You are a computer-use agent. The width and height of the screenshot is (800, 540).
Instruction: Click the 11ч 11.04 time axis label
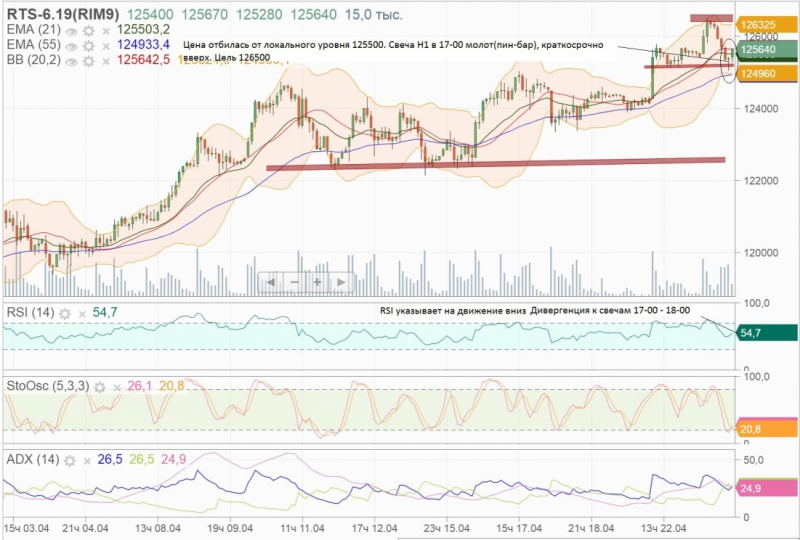click(x=303, y=528)
